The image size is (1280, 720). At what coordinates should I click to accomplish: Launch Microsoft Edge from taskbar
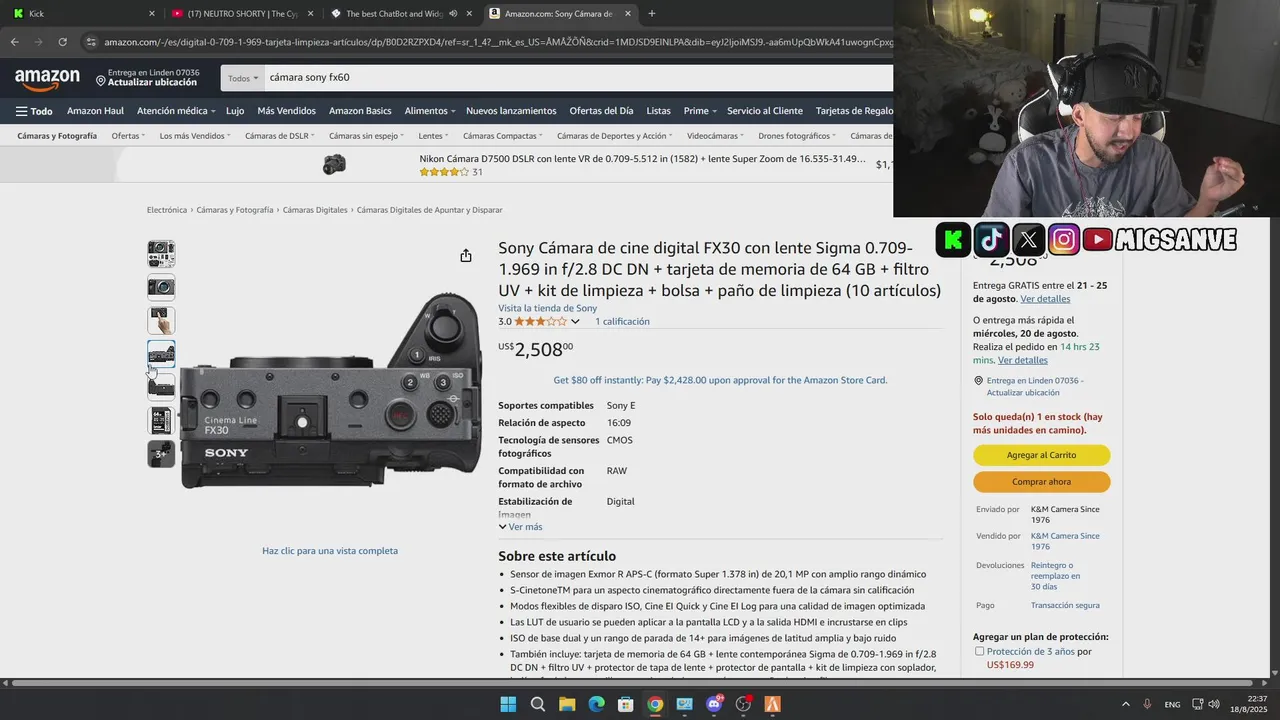(x=596, y=704)
